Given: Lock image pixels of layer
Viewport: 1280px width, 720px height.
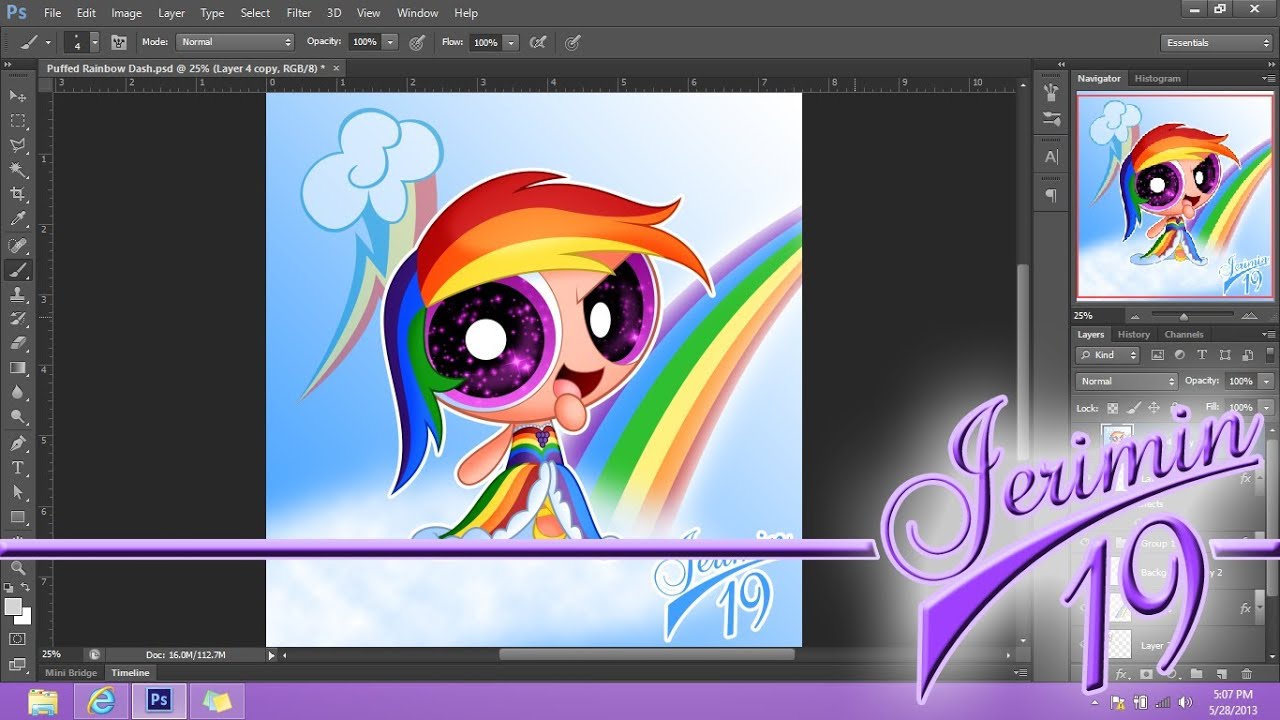Looking at the screenshot, I should [x=1133, y=408].
